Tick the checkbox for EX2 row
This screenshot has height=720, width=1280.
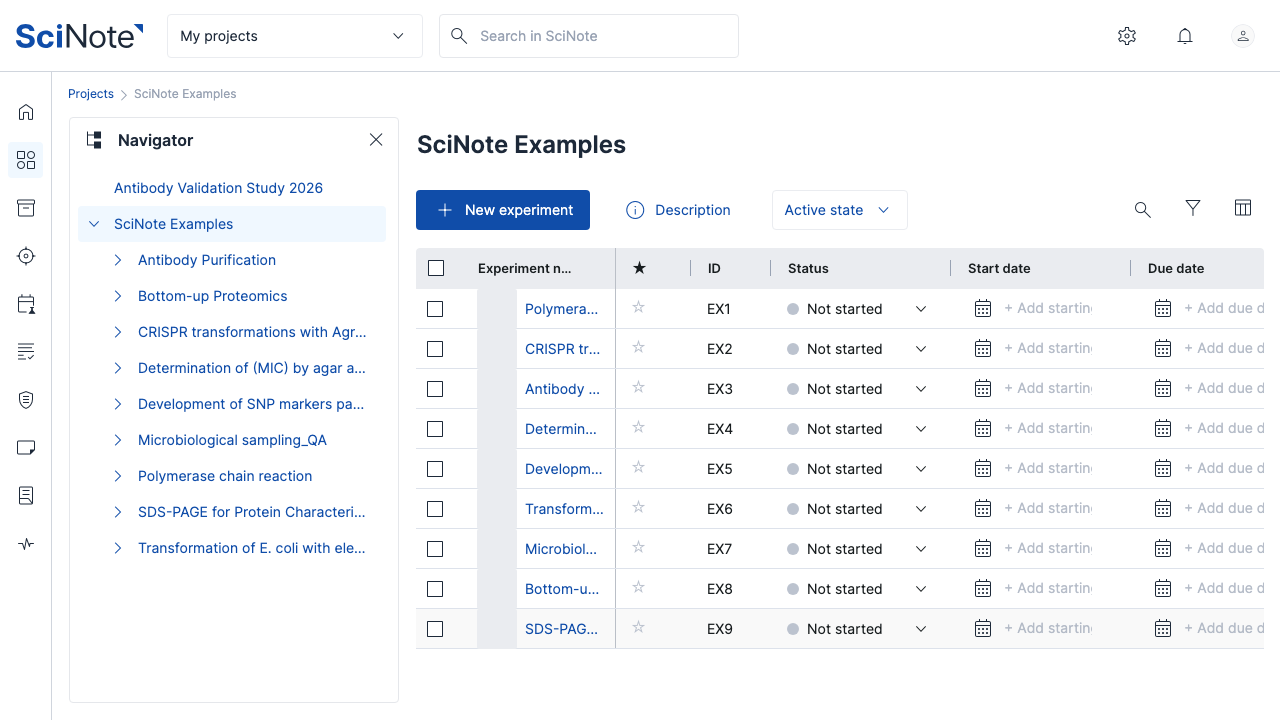(435, 349)
